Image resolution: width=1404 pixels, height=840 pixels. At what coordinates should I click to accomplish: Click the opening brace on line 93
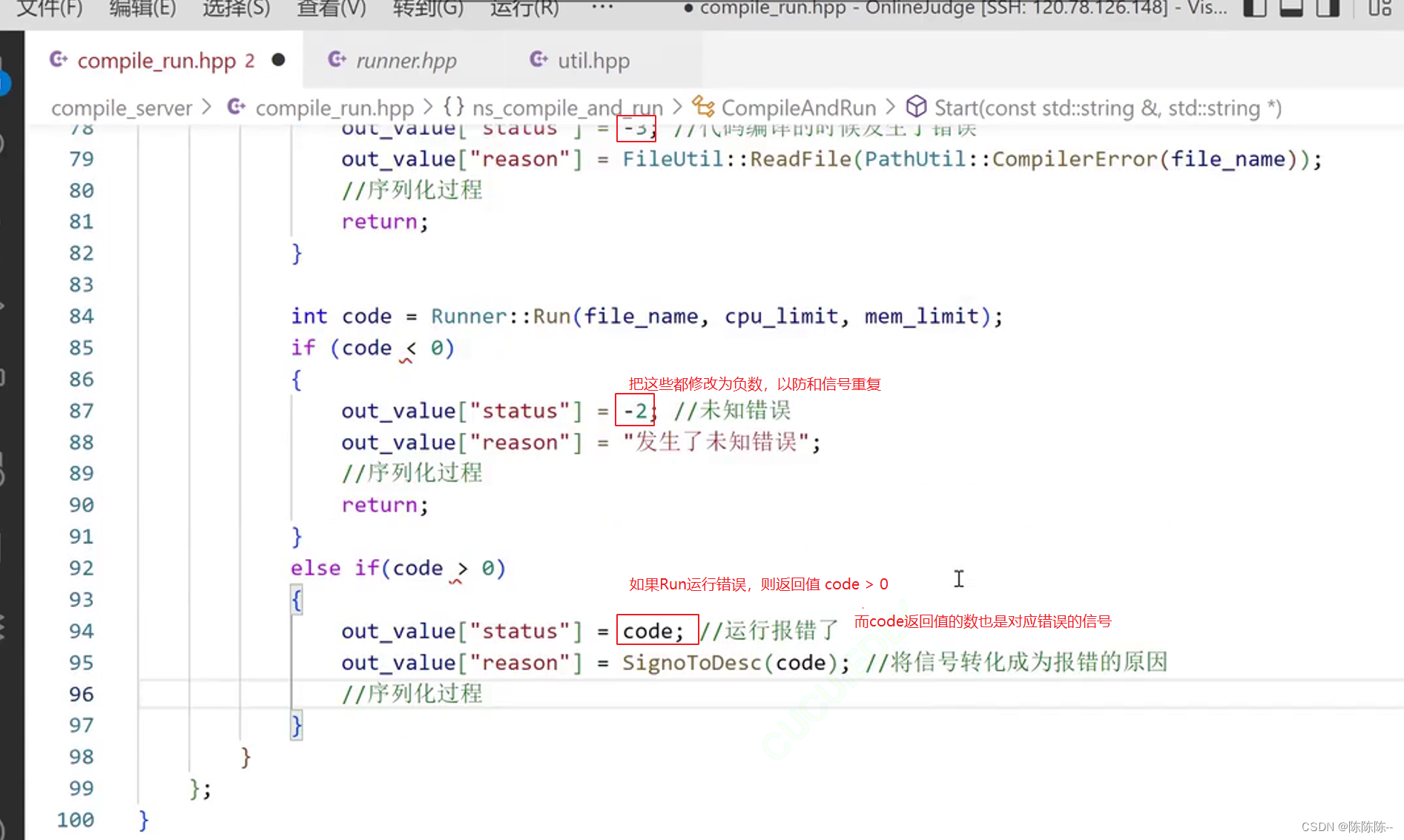297,600
